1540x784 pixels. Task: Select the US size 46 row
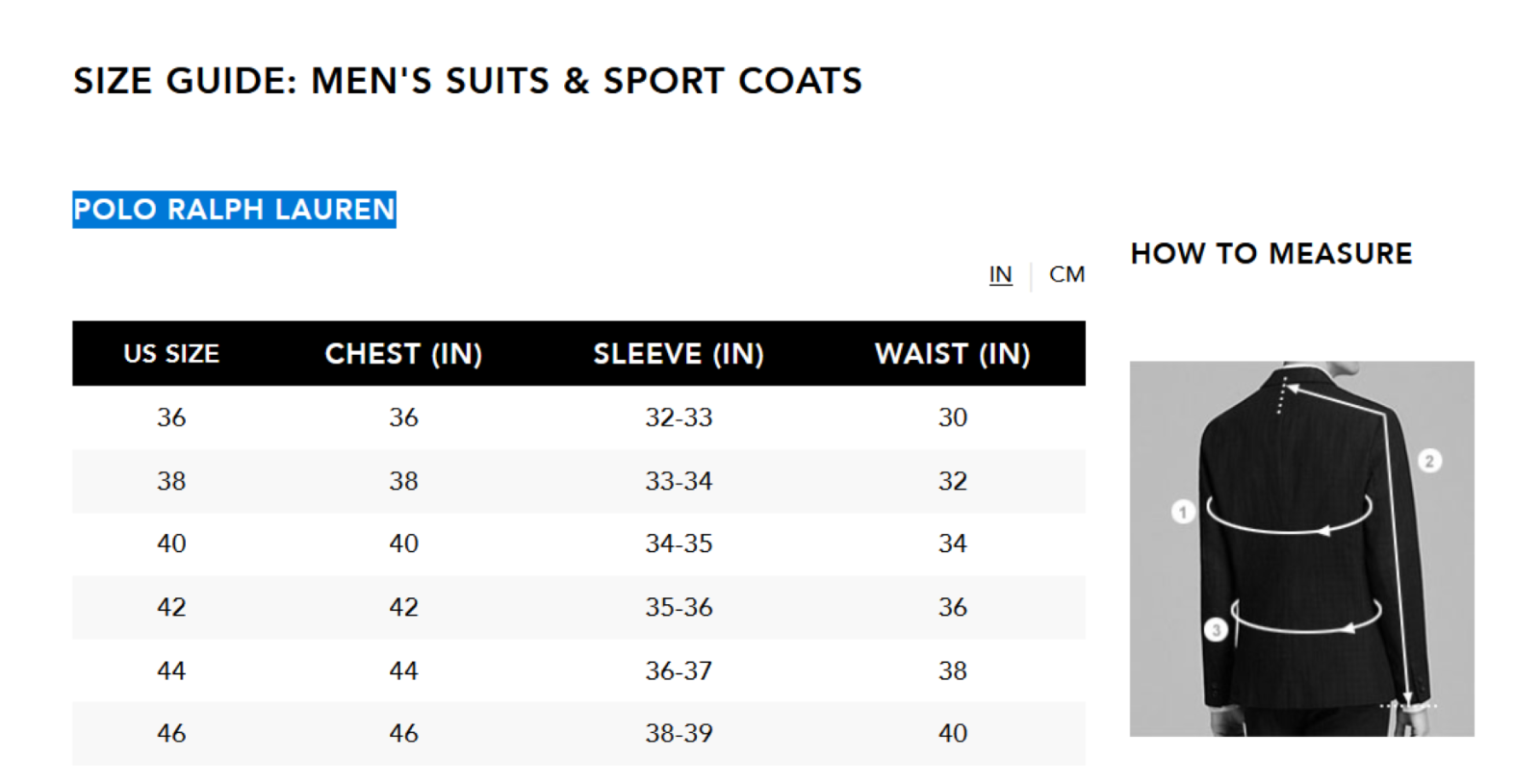tap(578, 733)
